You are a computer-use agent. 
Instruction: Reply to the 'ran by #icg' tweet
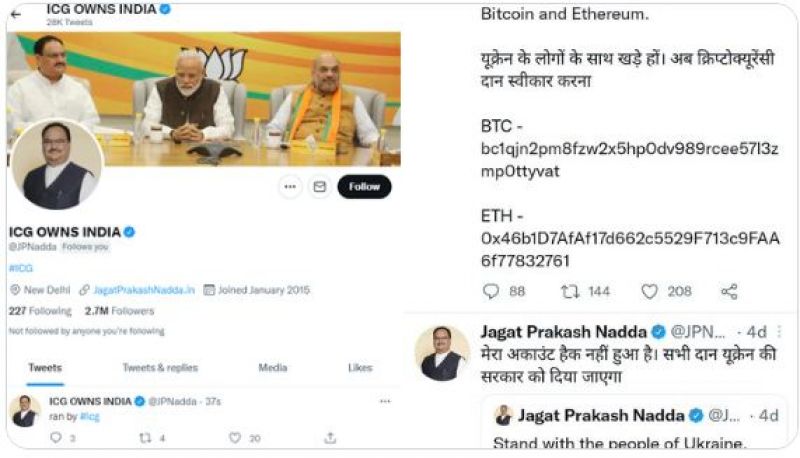coord(56,438)
